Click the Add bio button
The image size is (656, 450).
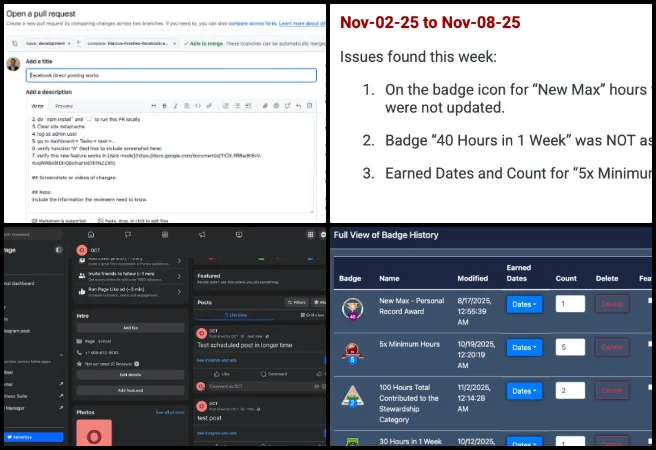[x=129, y=327]
